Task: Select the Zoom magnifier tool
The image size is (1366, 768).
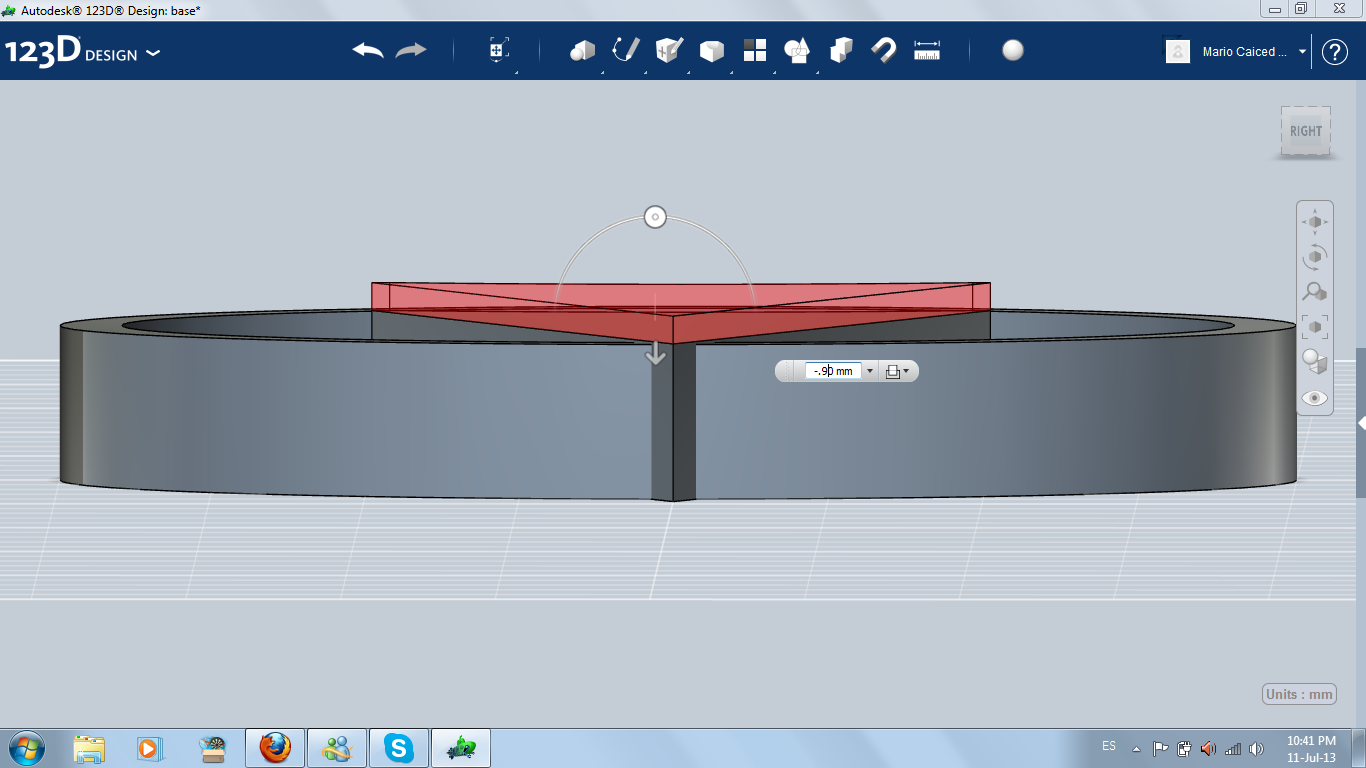Action: pyautogui.click(x=1315, y=291)
